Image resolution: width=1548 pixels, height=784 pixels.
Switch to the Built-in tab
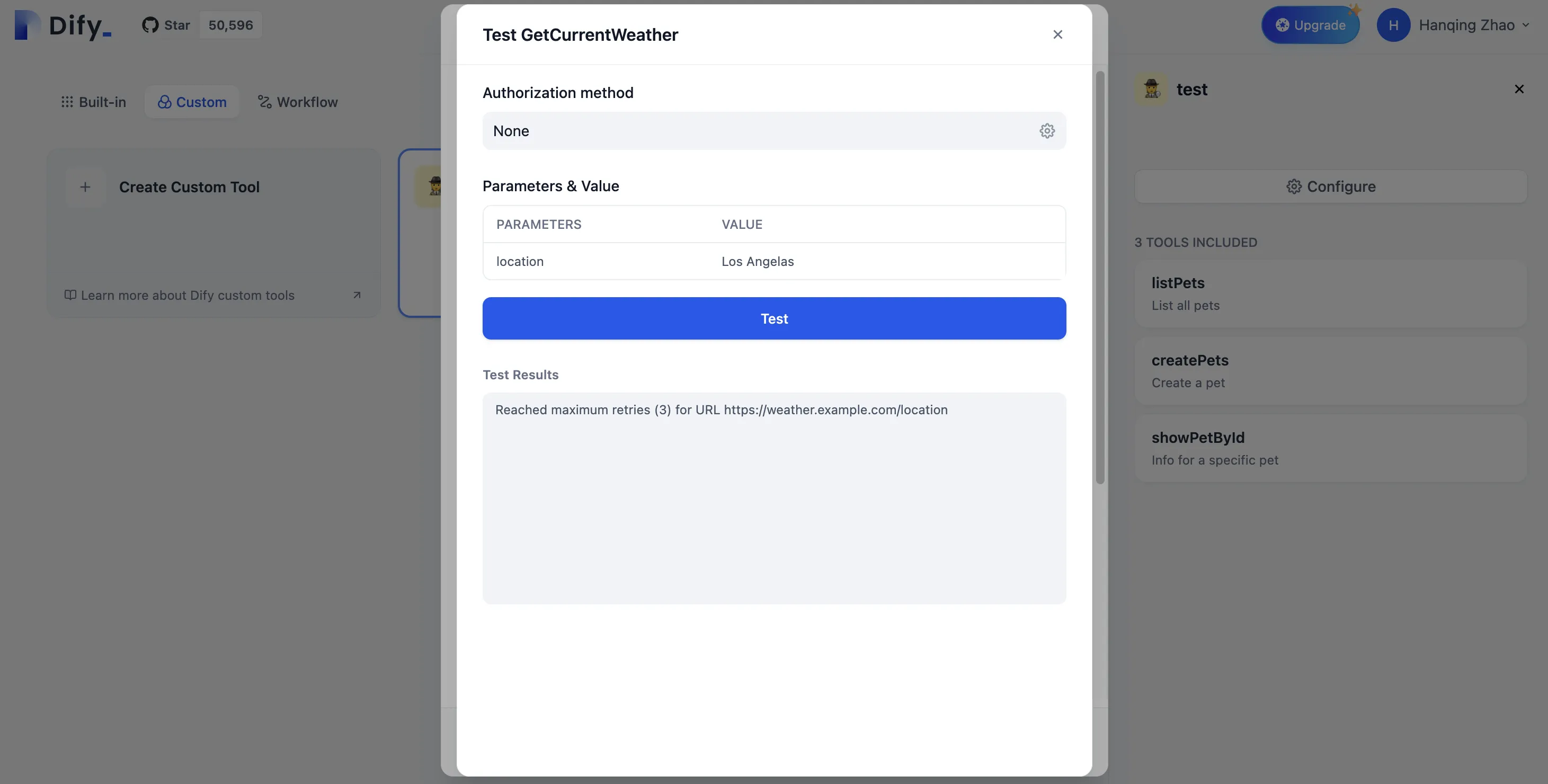pos(94,102)
